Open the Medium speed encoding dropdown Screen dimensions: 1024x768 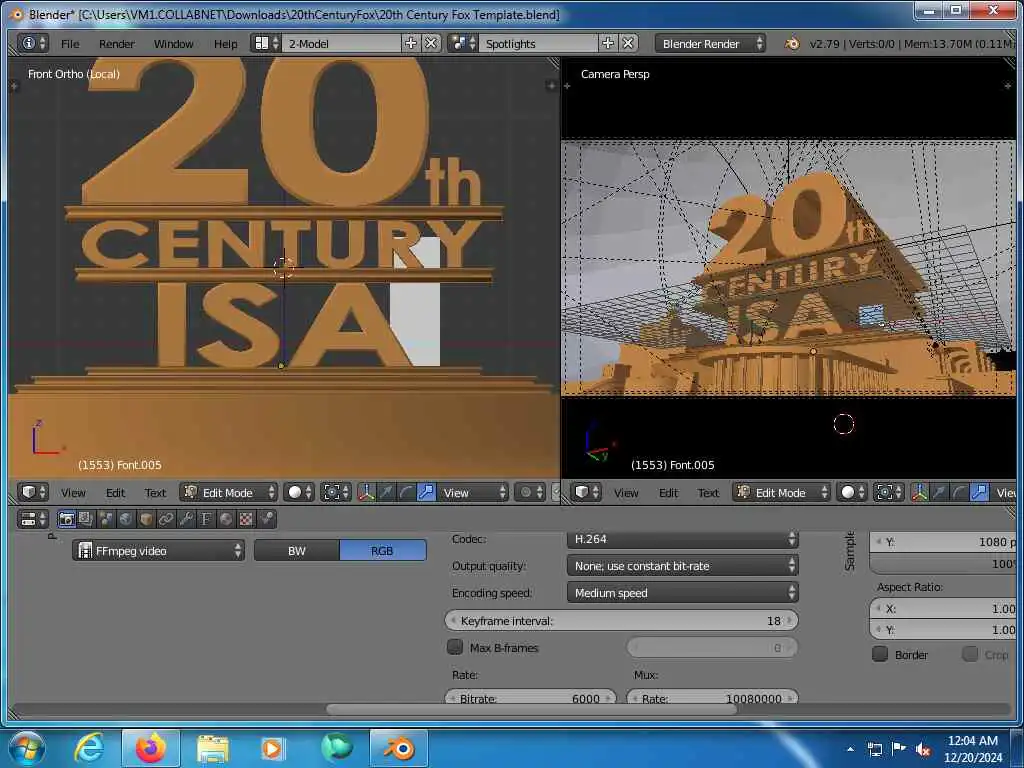pyautogui.click(x=682, y=592)
